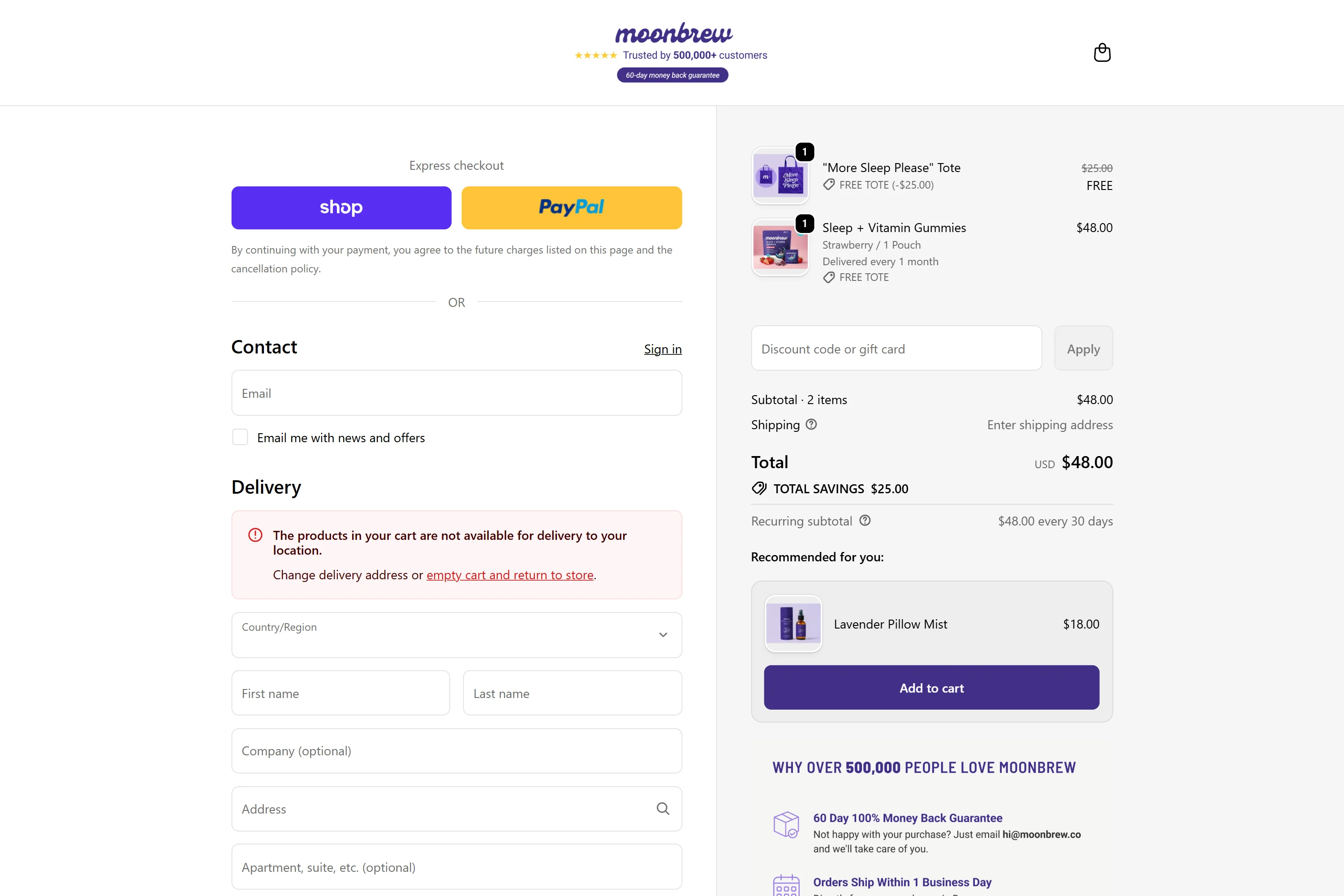Viewport: 1344px width, 896px height.
Task: Pay with PayPal express checkout
Action: [x=572, y=207]
